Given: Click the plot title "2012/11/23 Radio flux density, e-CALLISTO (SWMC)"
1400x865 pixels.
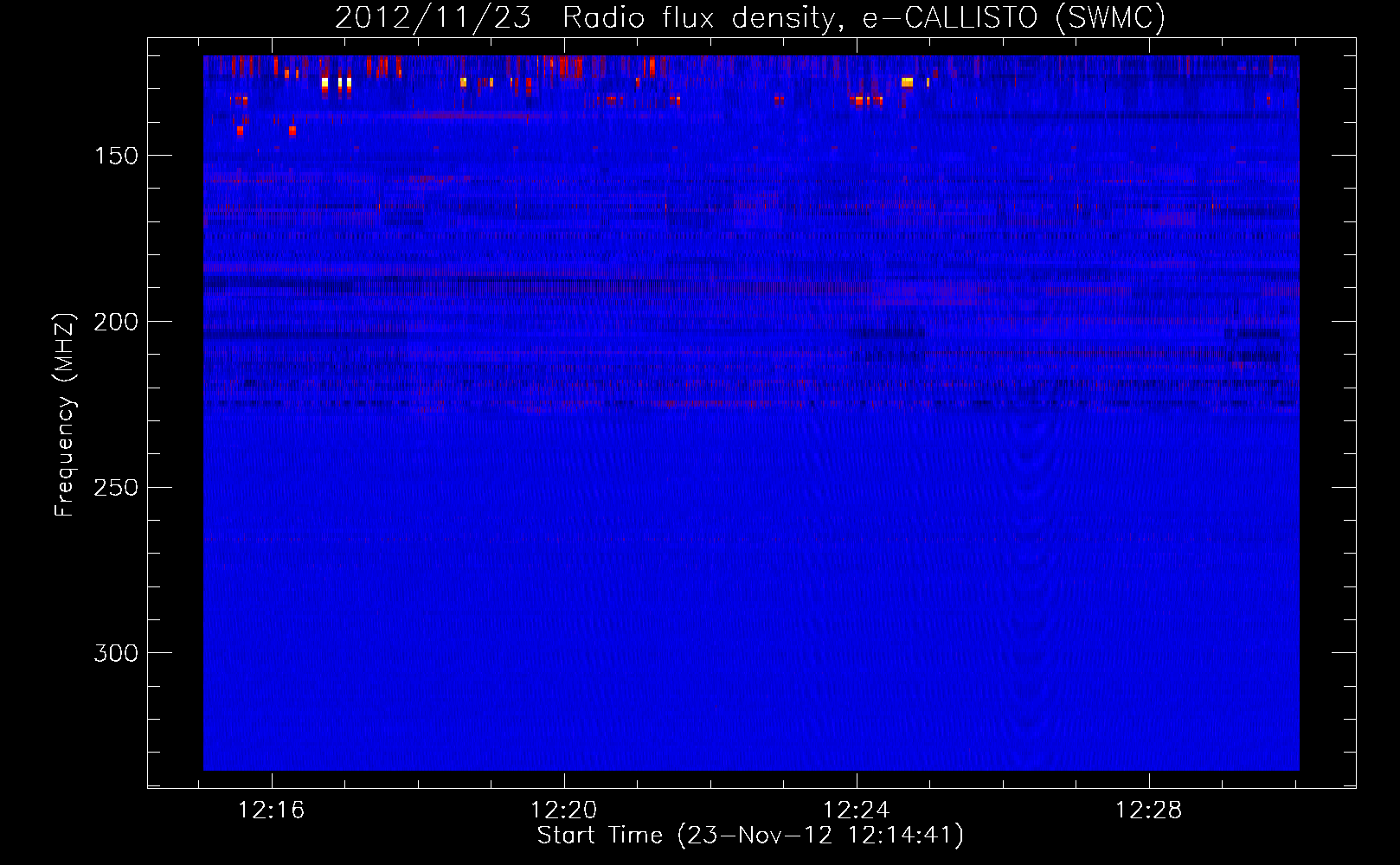Looking at the screenshot, I should (x=750, y=17).
